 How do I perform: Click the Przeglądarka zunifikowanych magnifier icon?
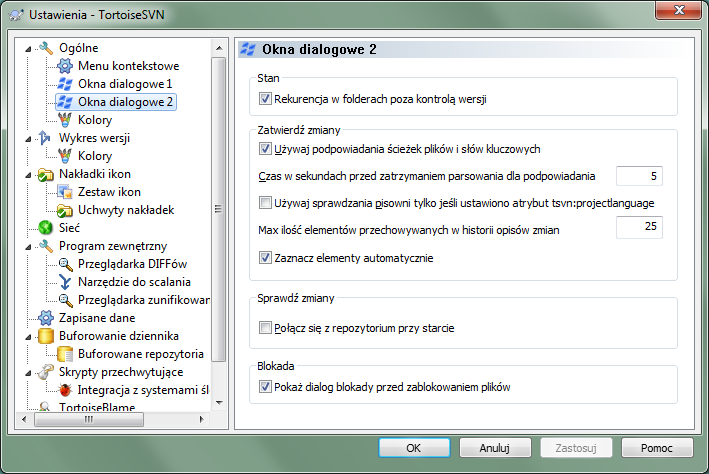65,300
